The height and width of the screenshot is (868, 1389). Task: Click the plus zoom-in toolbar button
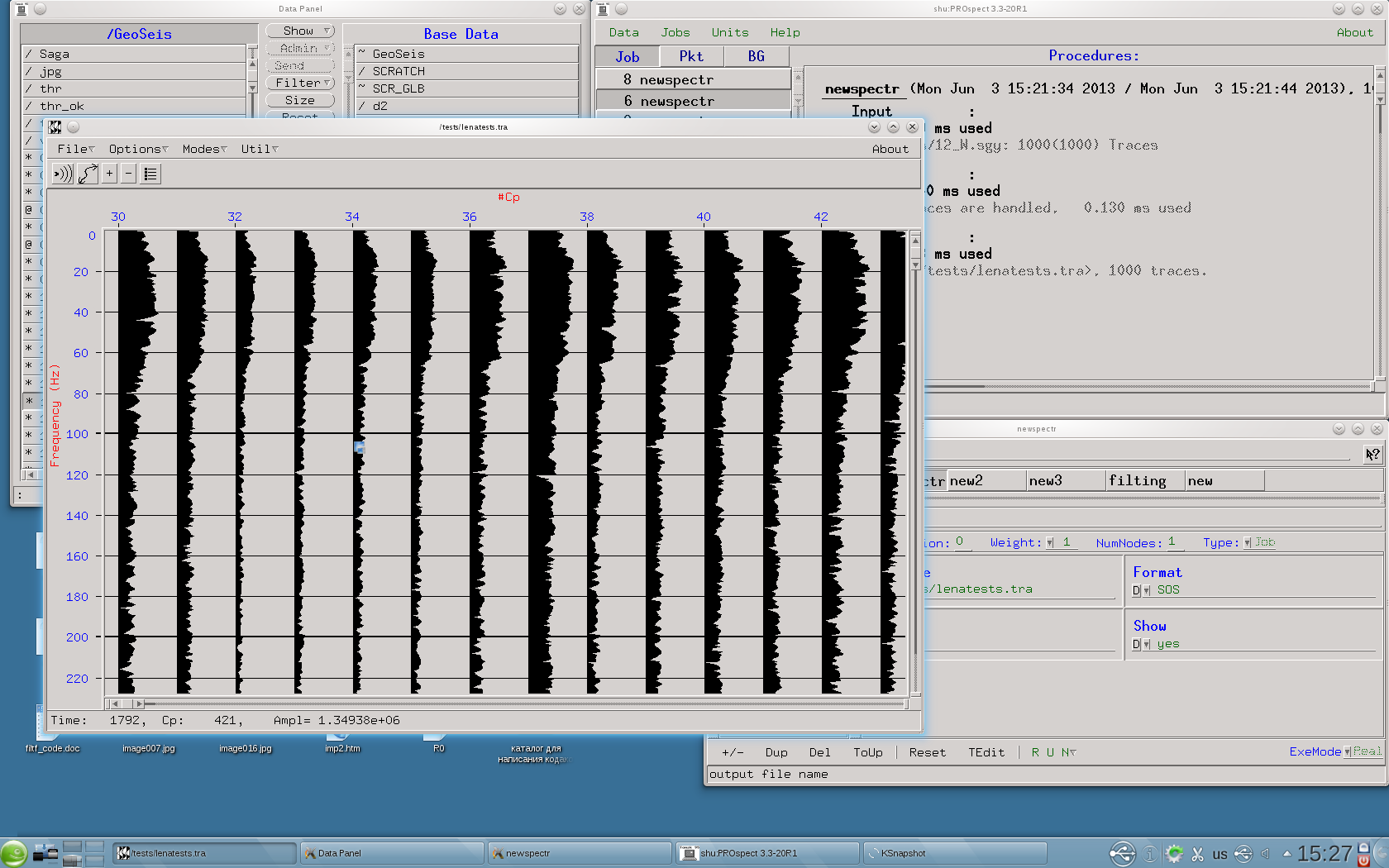pos(109,174)
